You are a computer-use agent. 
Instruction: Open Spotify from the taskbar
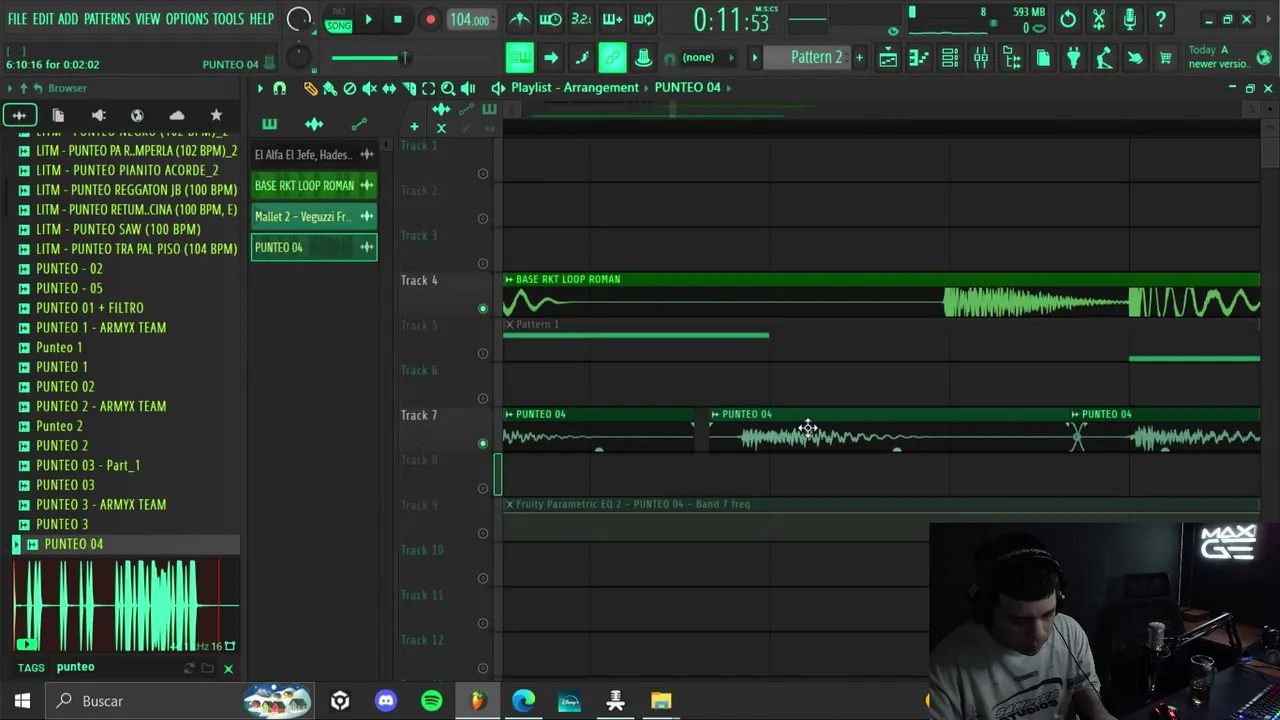pyautogui.click(x=432, y=701)
